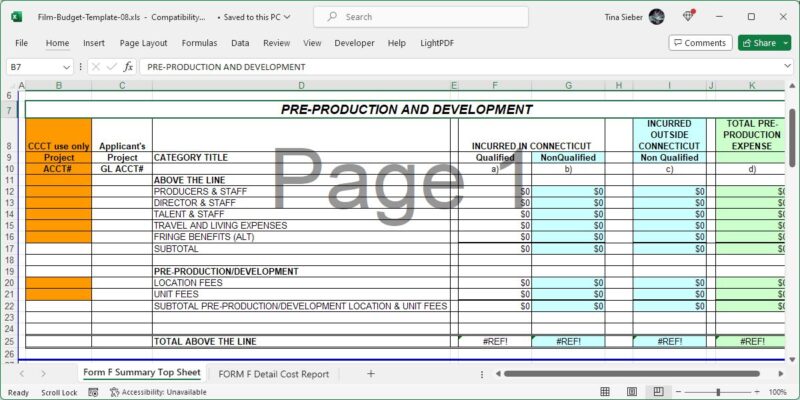The height and width of the screenshot is (400, 800).
Task: Click zoom out minus icon
Action: point(680,392)
